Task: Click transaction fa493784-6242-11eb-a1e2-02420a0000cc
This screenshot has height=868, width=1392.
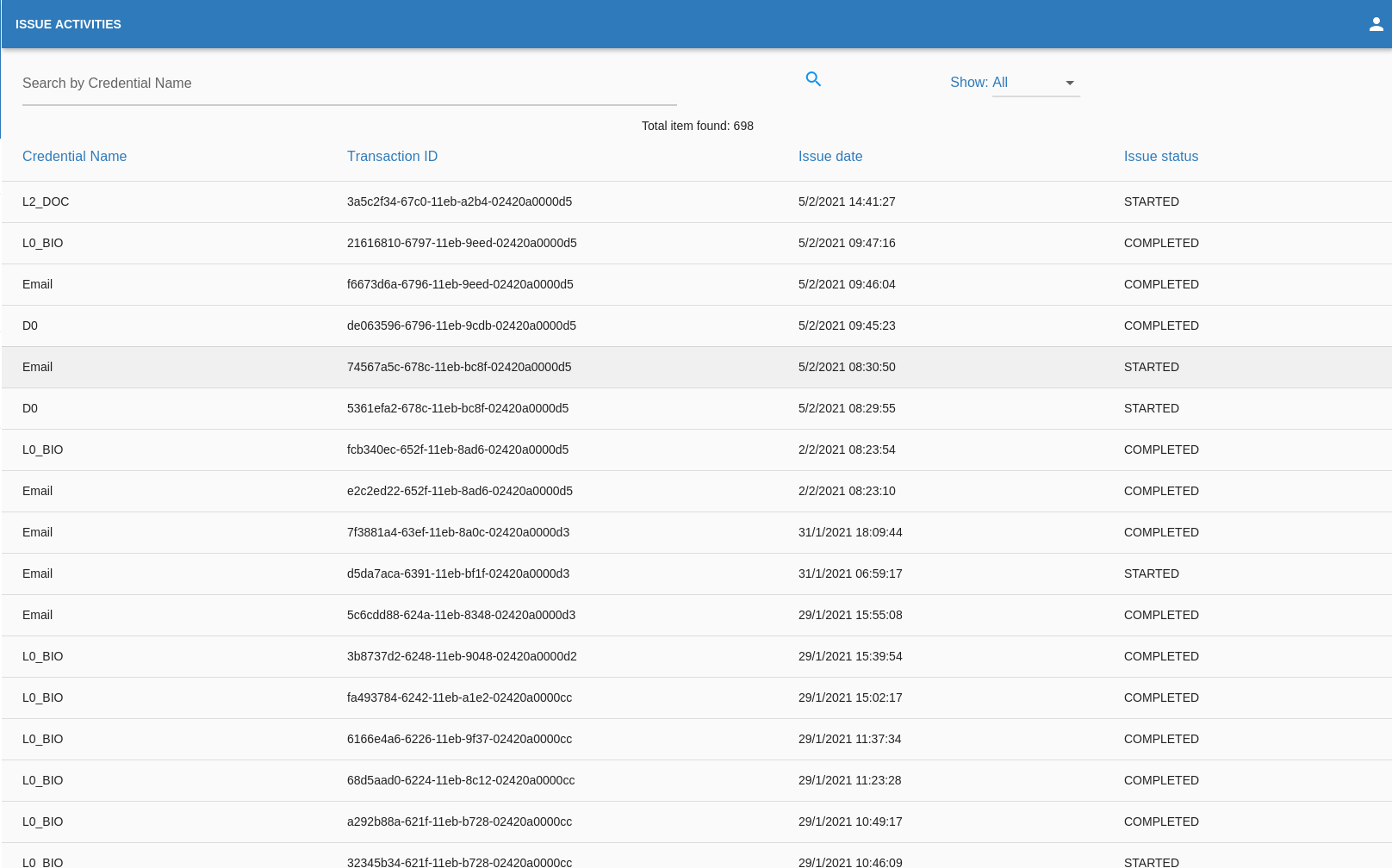Action: point(459,697)
